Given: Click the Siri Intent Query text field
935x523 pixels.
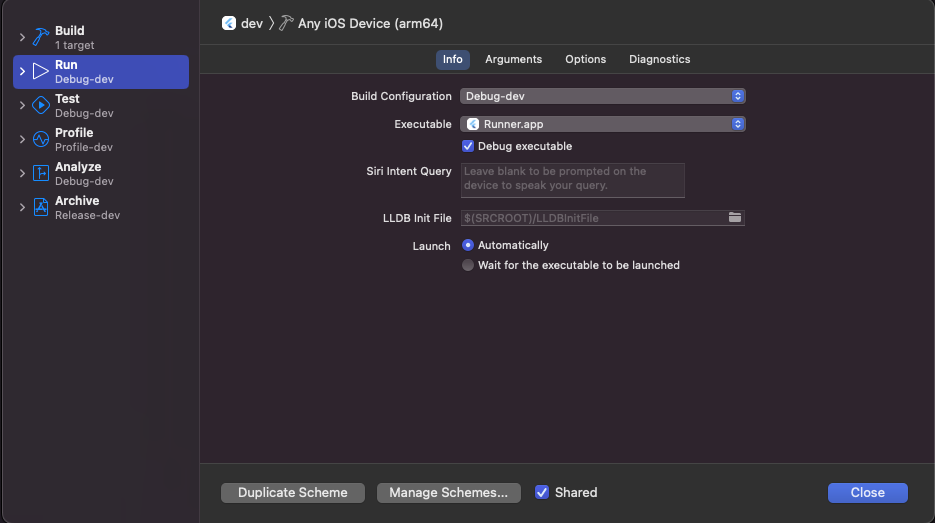Looking at the screenshot, I should (x=572, y=180).
